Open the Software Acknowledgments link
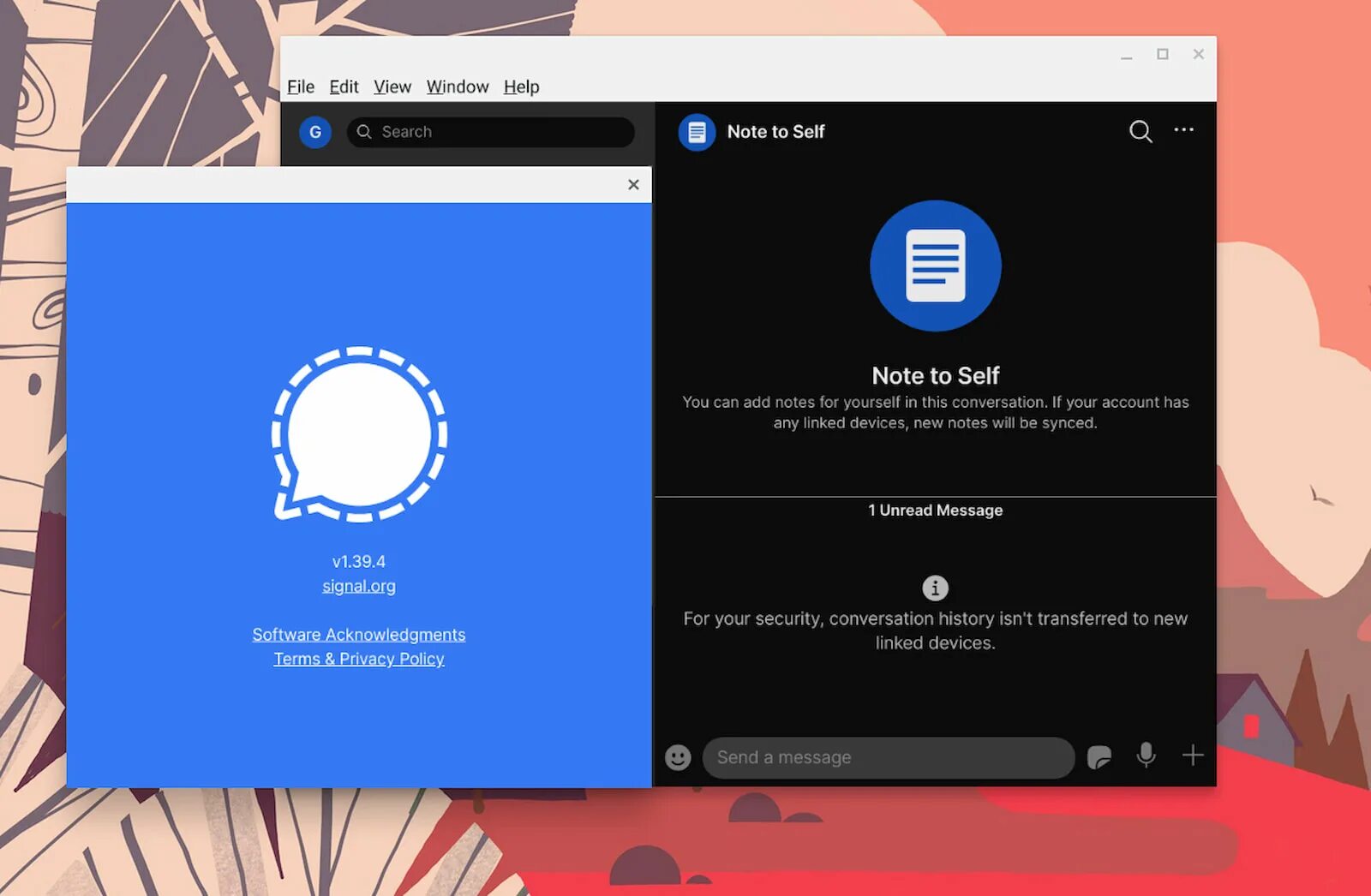This screenshot has height=896, width=1371. (359, 635)
